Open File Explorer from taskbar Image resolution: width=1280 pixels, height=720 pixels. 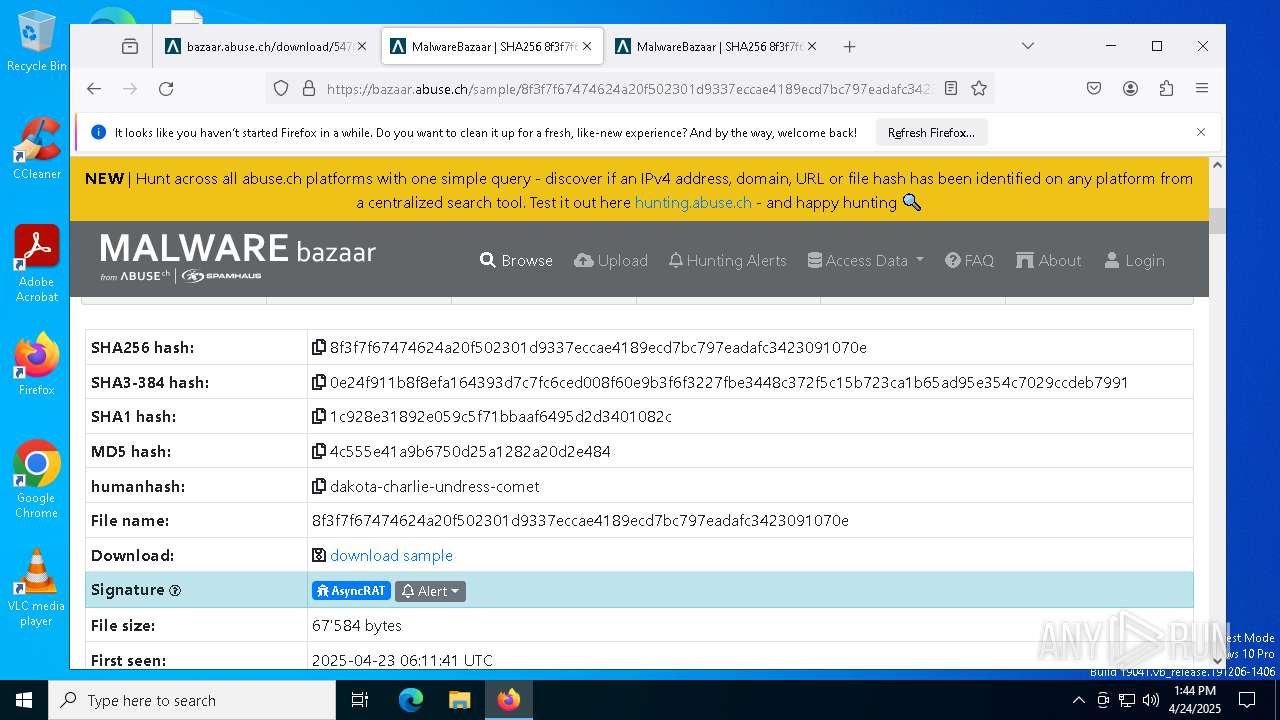click(x=459, y=700)
